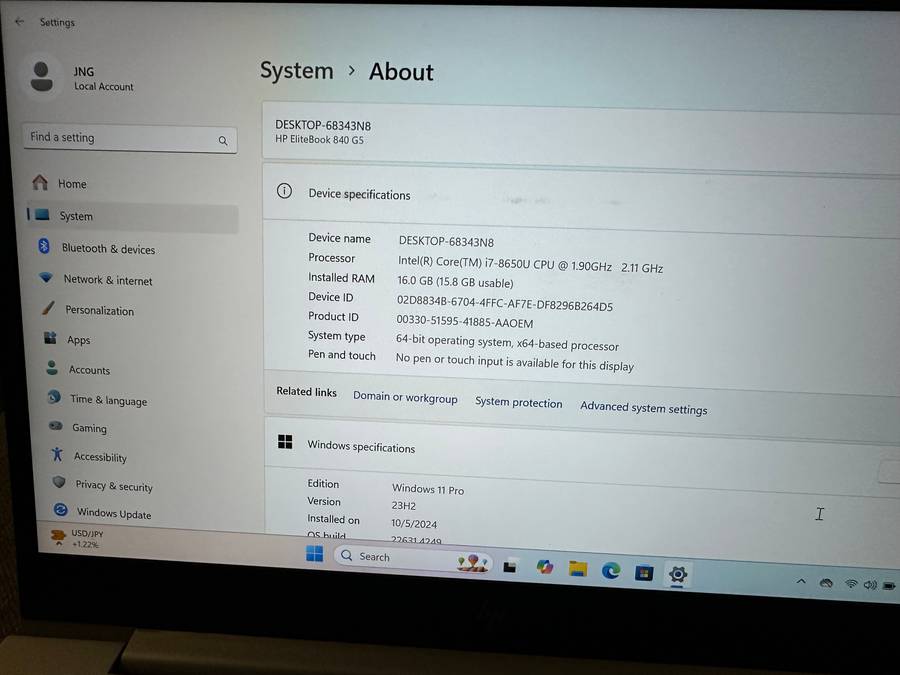Open the JNG local account avatar
Viewport: 900px width, 675px height.
coord(42,74)
